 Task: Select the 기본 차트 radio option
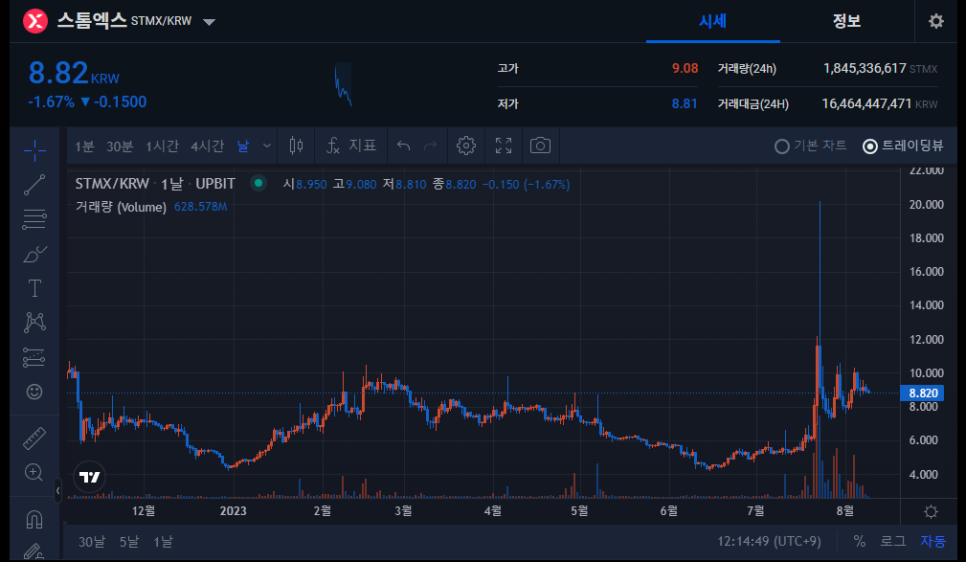tap(810, 146)
